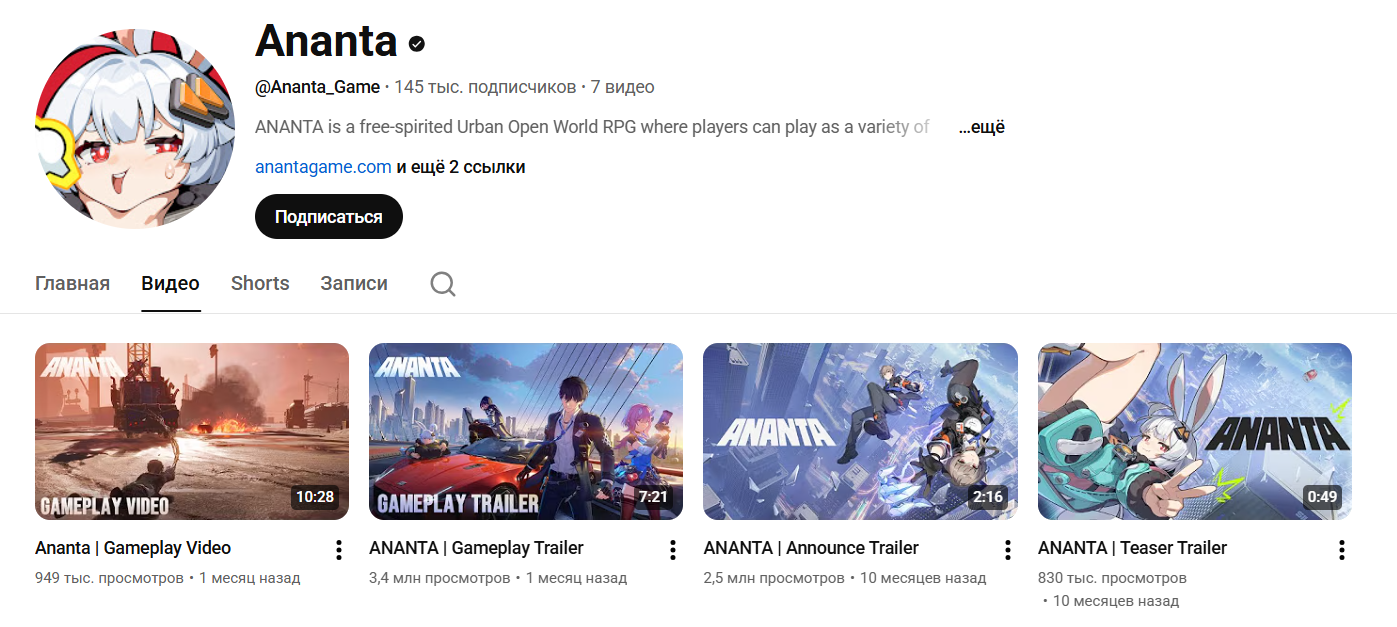Screen dimensions: 1397x627
Task: Open the 2:16 Announce Trailer thumbnail
Action: pyautogui.click(x=860, y=431)
